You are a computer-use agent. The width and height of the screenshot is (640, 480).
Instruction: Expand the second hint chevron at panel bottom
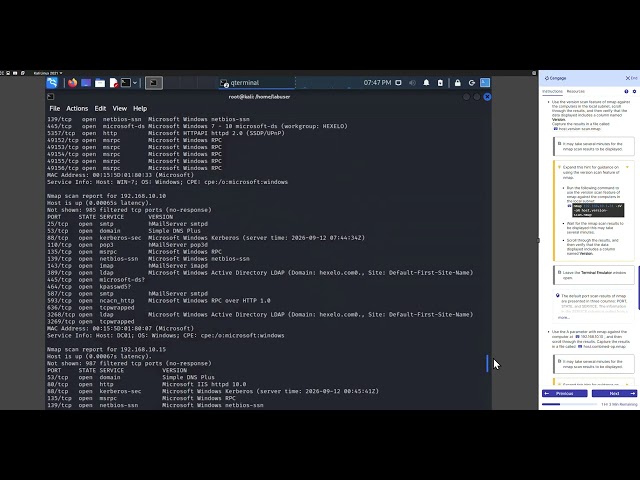(x=627, y=384)
